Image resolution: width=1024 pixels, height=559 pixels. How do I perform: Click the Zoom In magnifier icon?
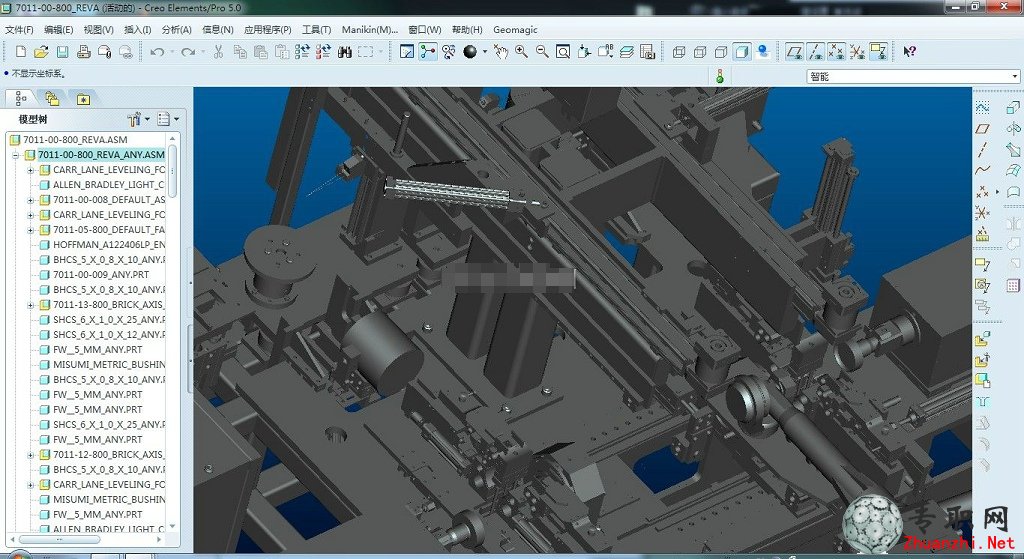pyautogui.click(x=521, y=52)
